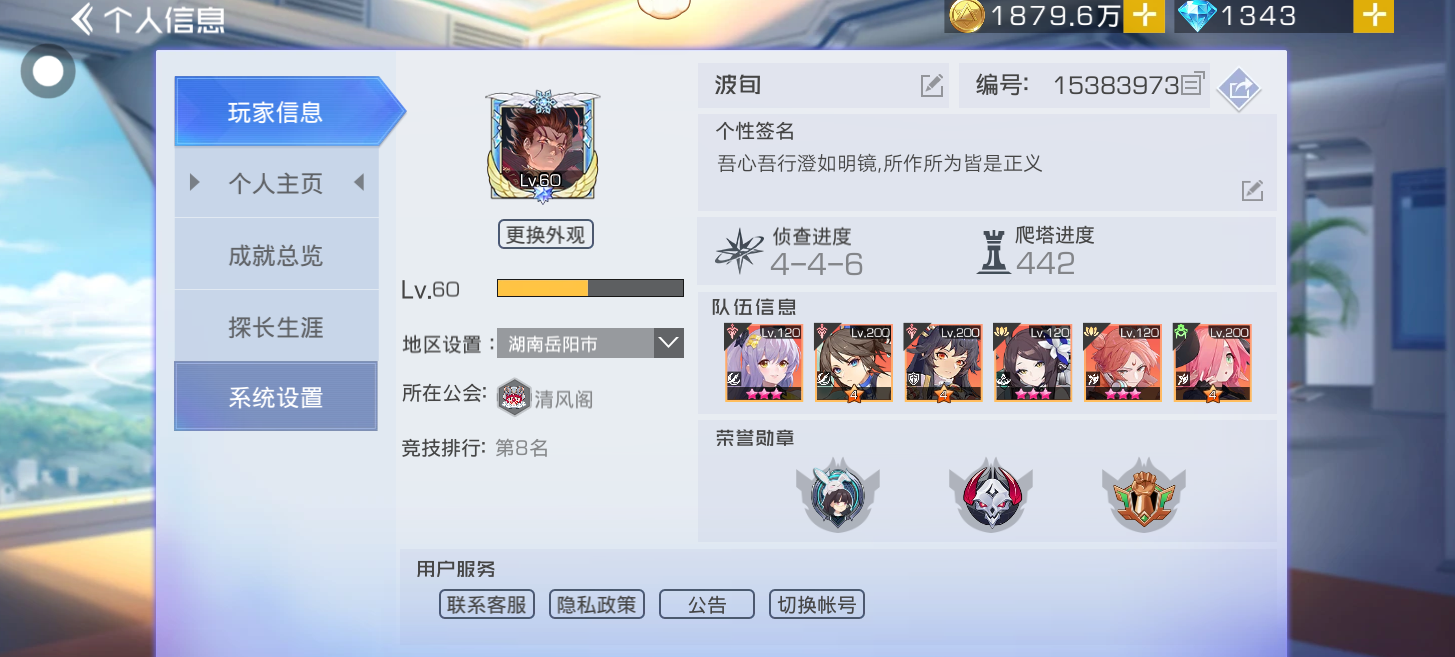Collapse 个人主页 using the right-side arrow
Viewport: 1455px width, 657px height.
[359, 183]
